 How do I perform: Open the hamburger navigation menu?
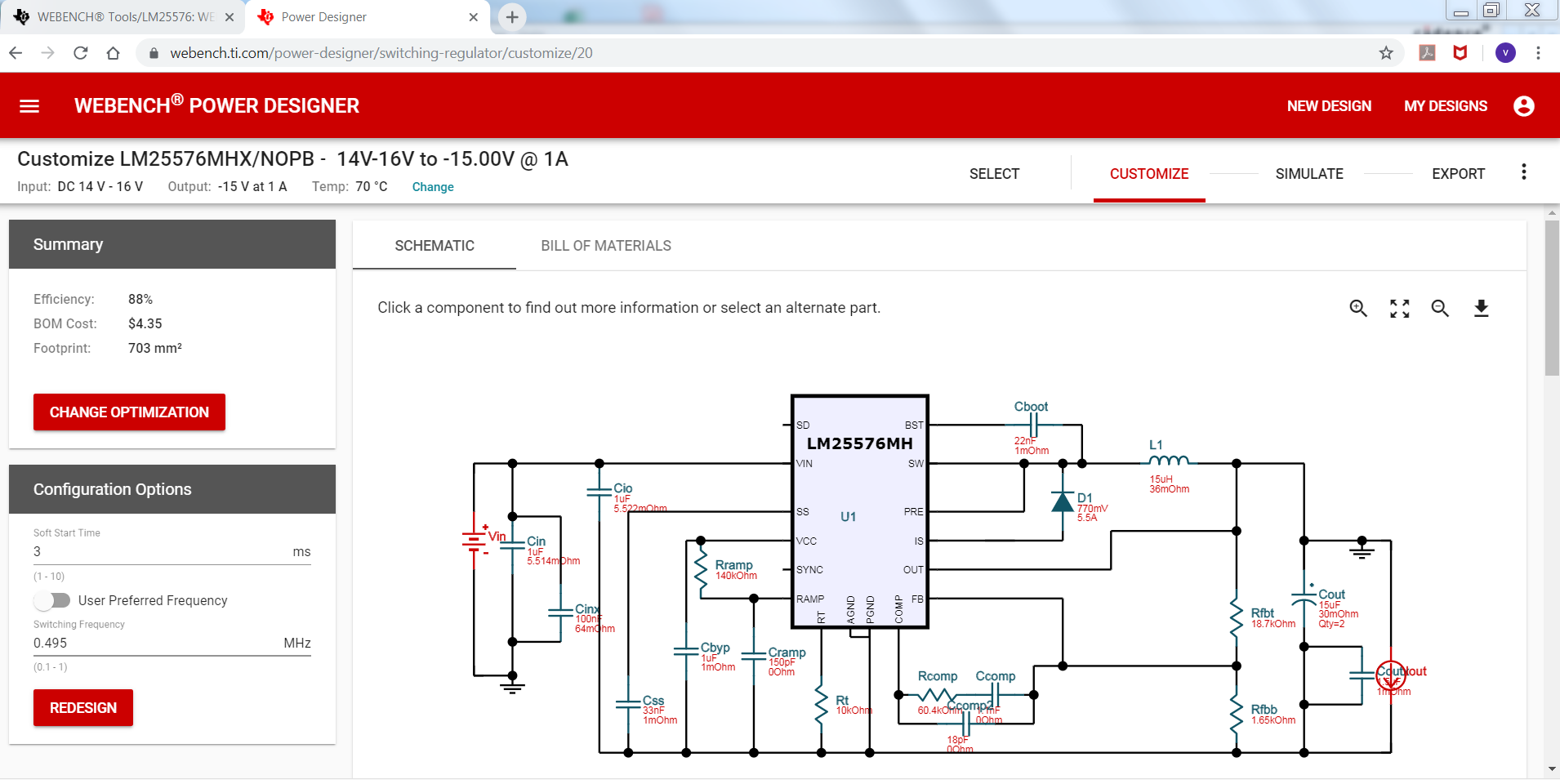click(x=29, y=106)
